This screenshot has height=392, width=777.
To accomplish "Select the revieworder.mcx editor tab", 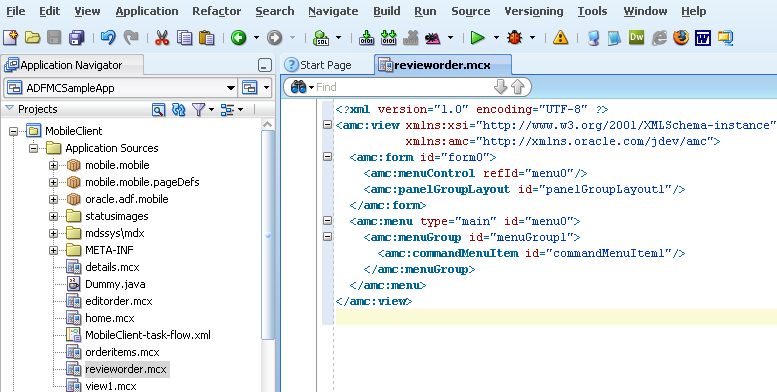I will (x=442, y=65).
